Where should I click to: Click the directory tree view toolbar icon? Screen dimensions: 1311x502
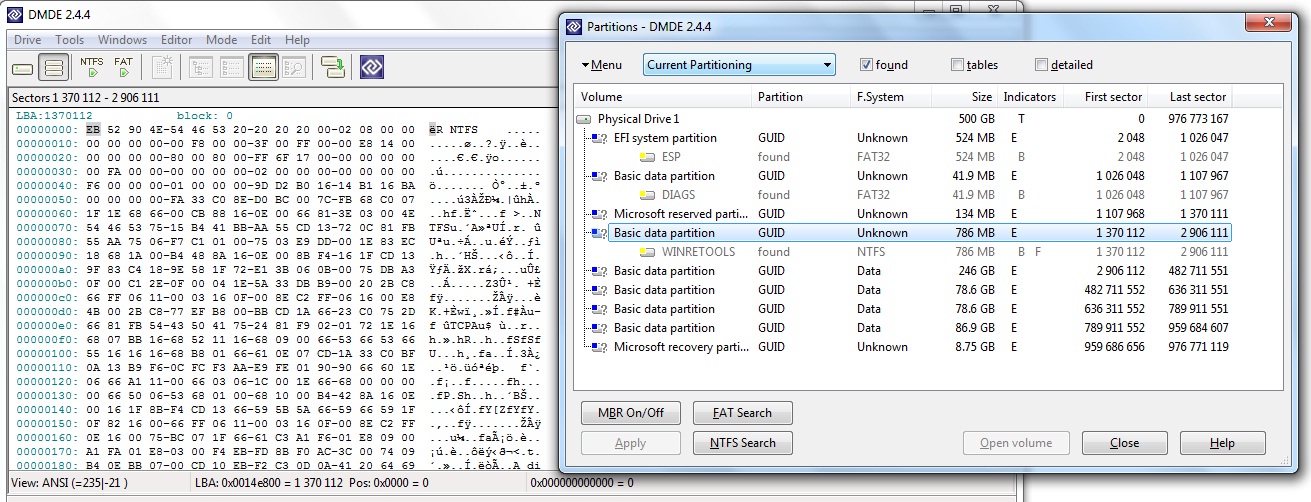click(x=202, y=67)
